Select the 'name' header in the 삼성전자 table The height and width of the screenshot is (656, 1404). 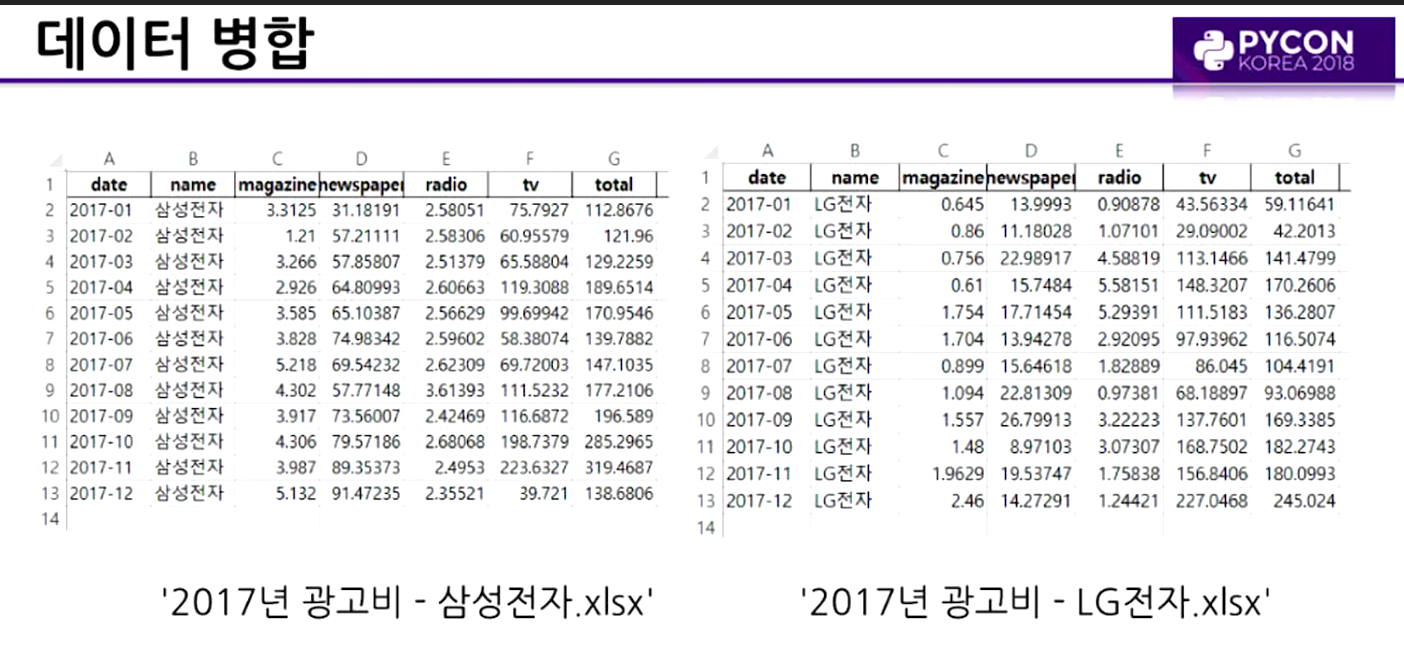coord(193,184)
